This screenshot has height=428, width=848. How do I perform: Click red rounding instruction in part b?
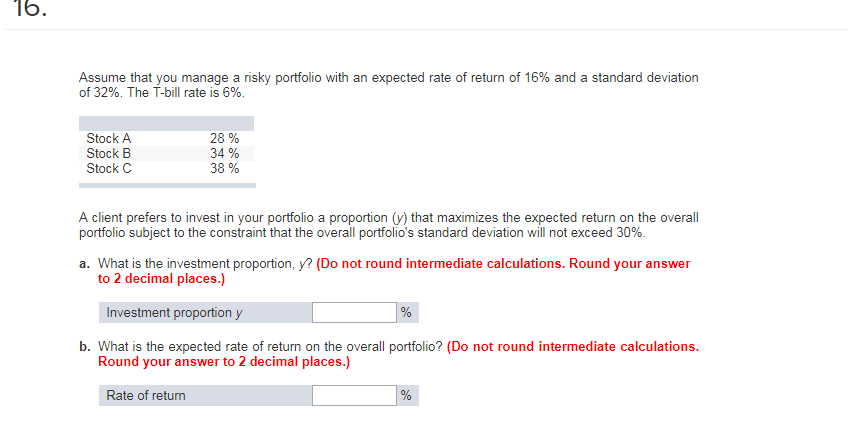[399, 354]
